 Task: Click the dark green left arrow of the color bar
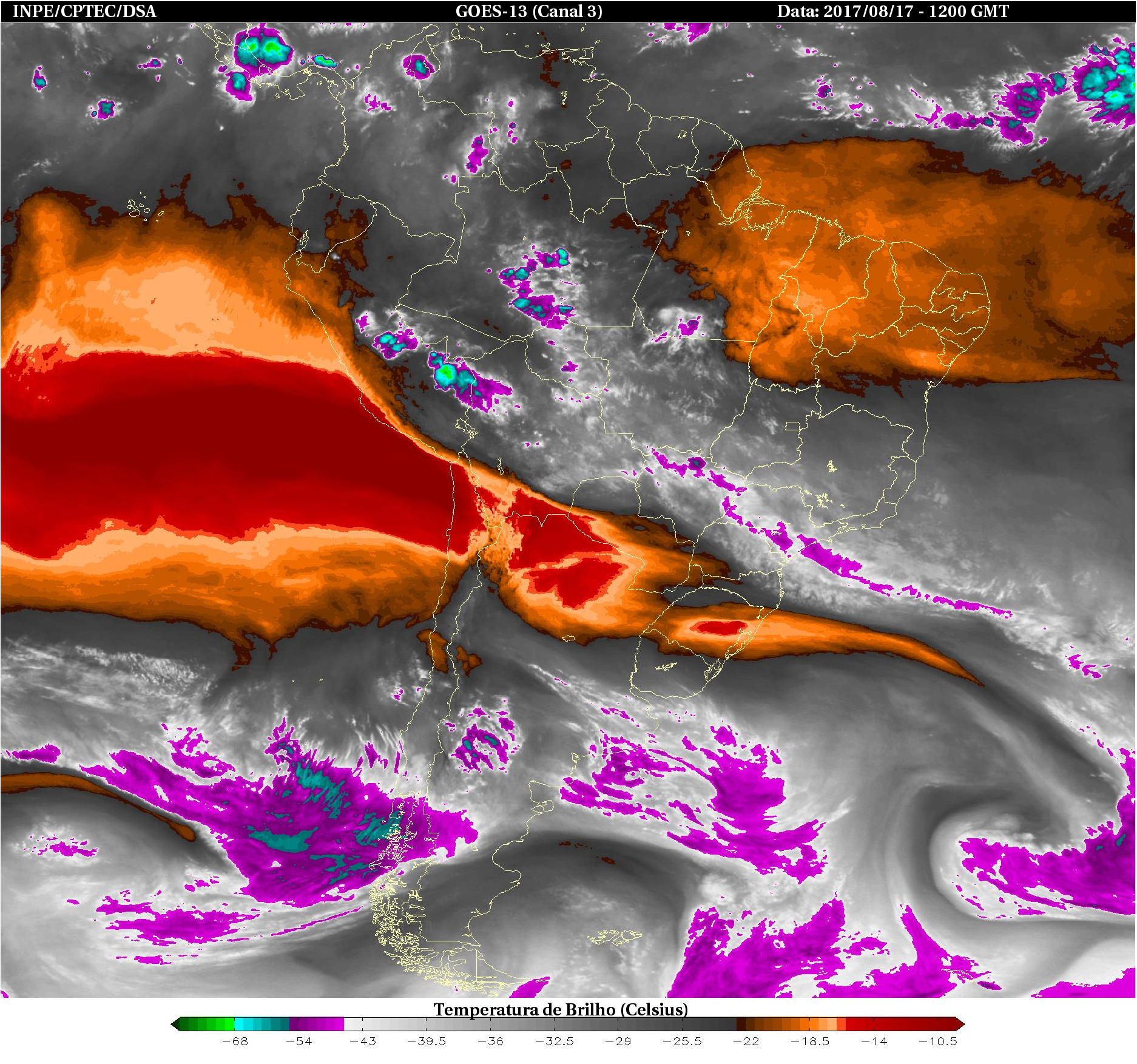(175, 1024)
